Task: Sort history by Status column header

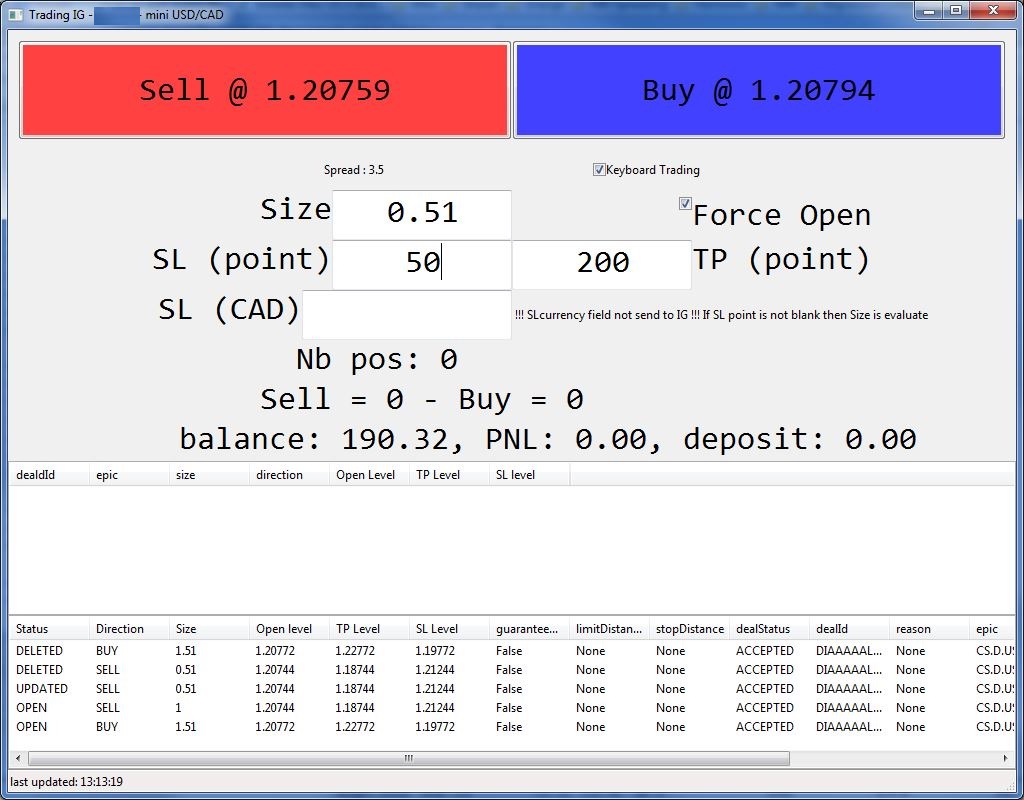Action: point(49,629)
